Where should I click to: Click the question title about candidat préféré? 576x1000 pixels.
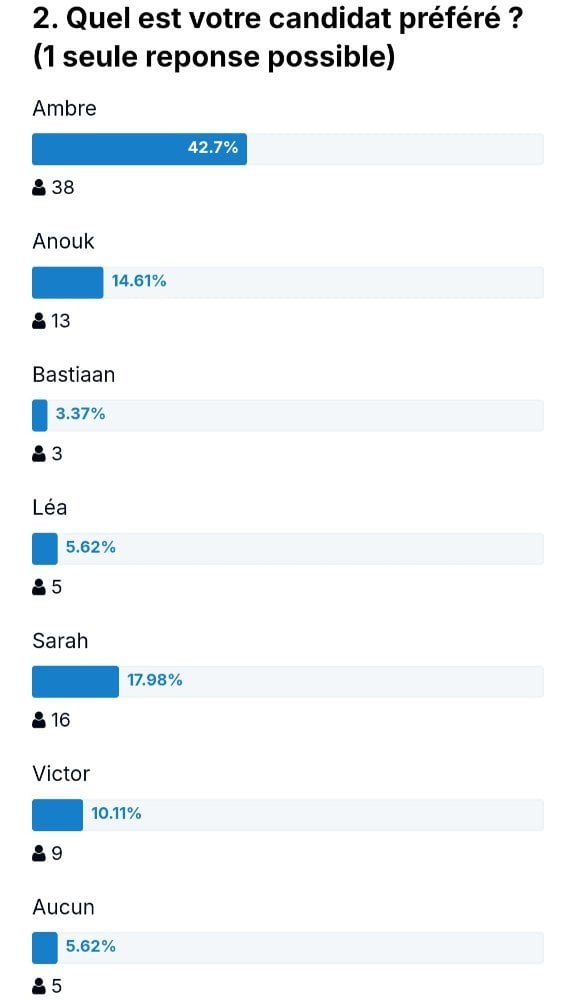pos(278,38)
